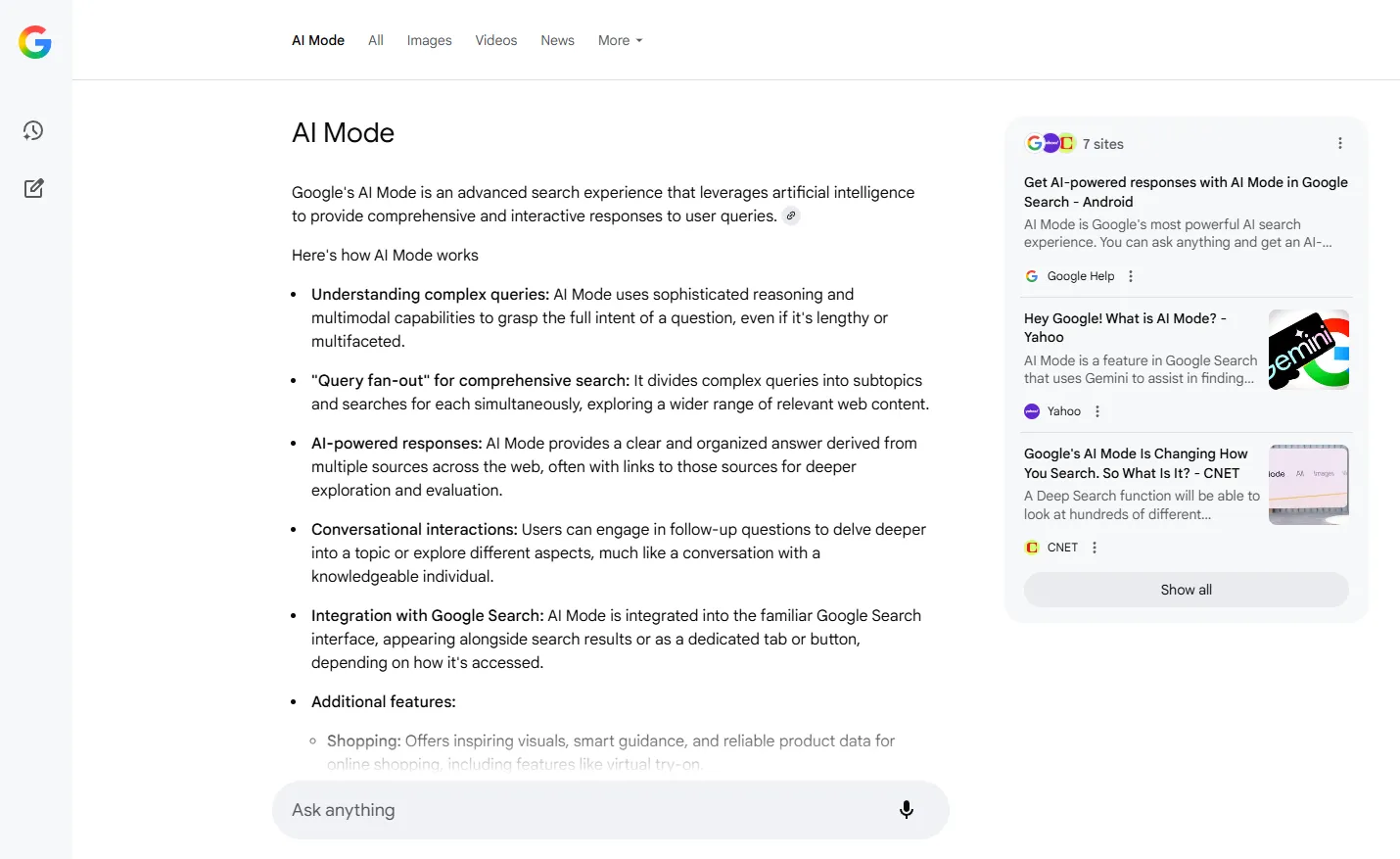The height and width of the screenshot is (859, 1400).
Task: Click the AI Mode is Google's most powerful snippet
Action: (1178, 233)
